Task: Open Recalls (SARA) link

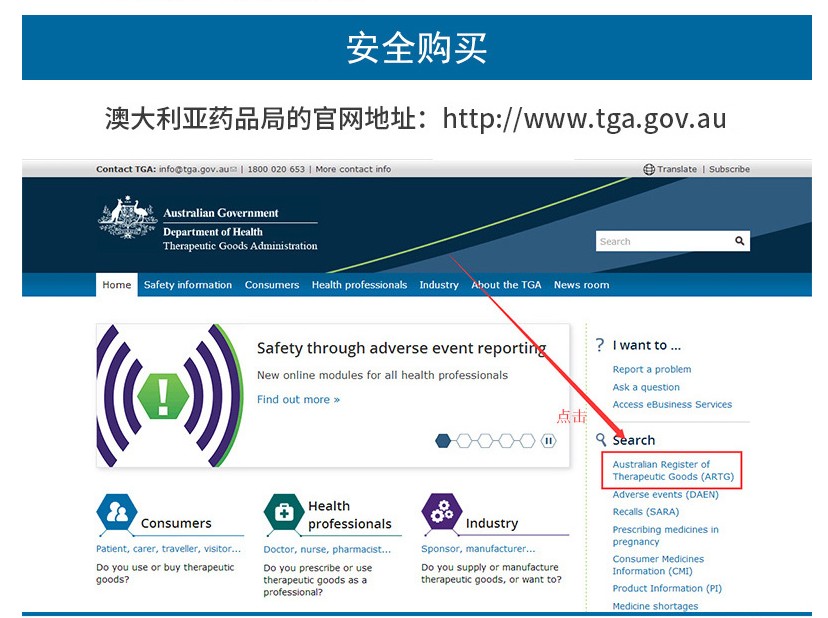Action: click(646, 512)
